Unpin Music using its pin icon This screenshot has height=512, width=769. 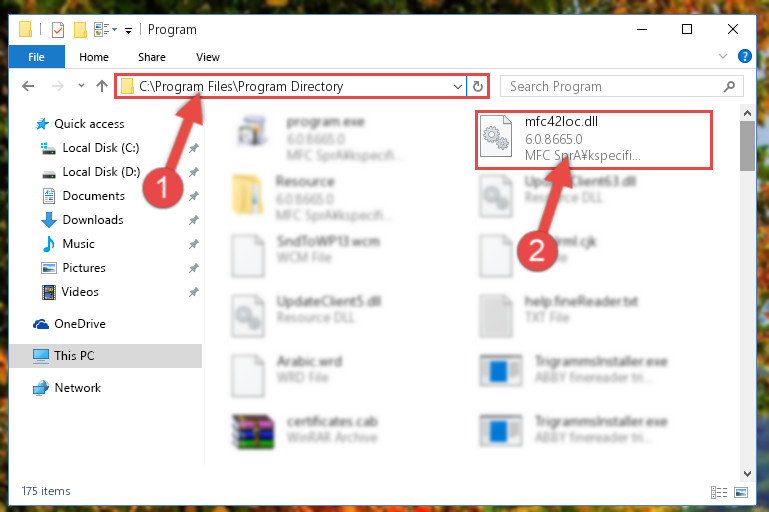194,244
